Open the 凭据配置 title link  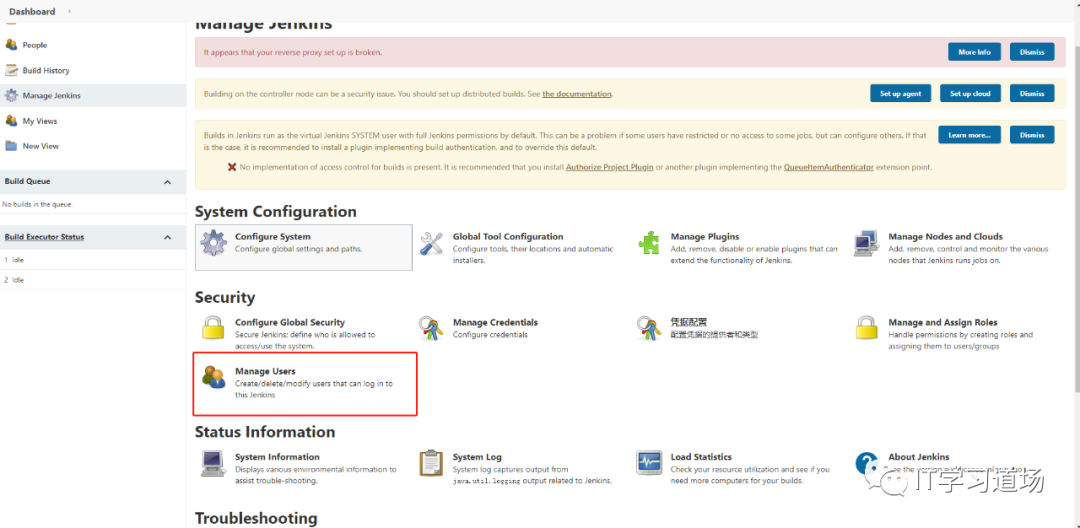point(689,322)
